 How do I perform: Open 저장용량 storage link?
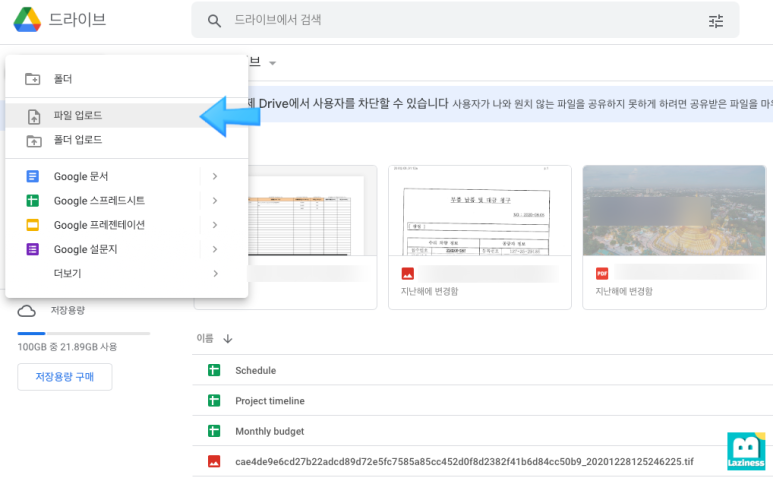[68, 310]
